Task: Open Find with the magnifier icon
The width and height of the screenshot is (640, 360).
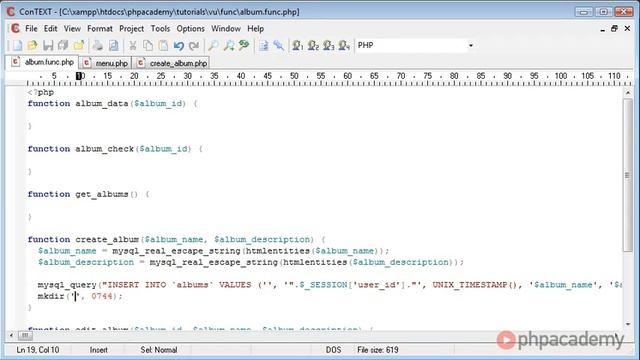Action: [213, 45]
